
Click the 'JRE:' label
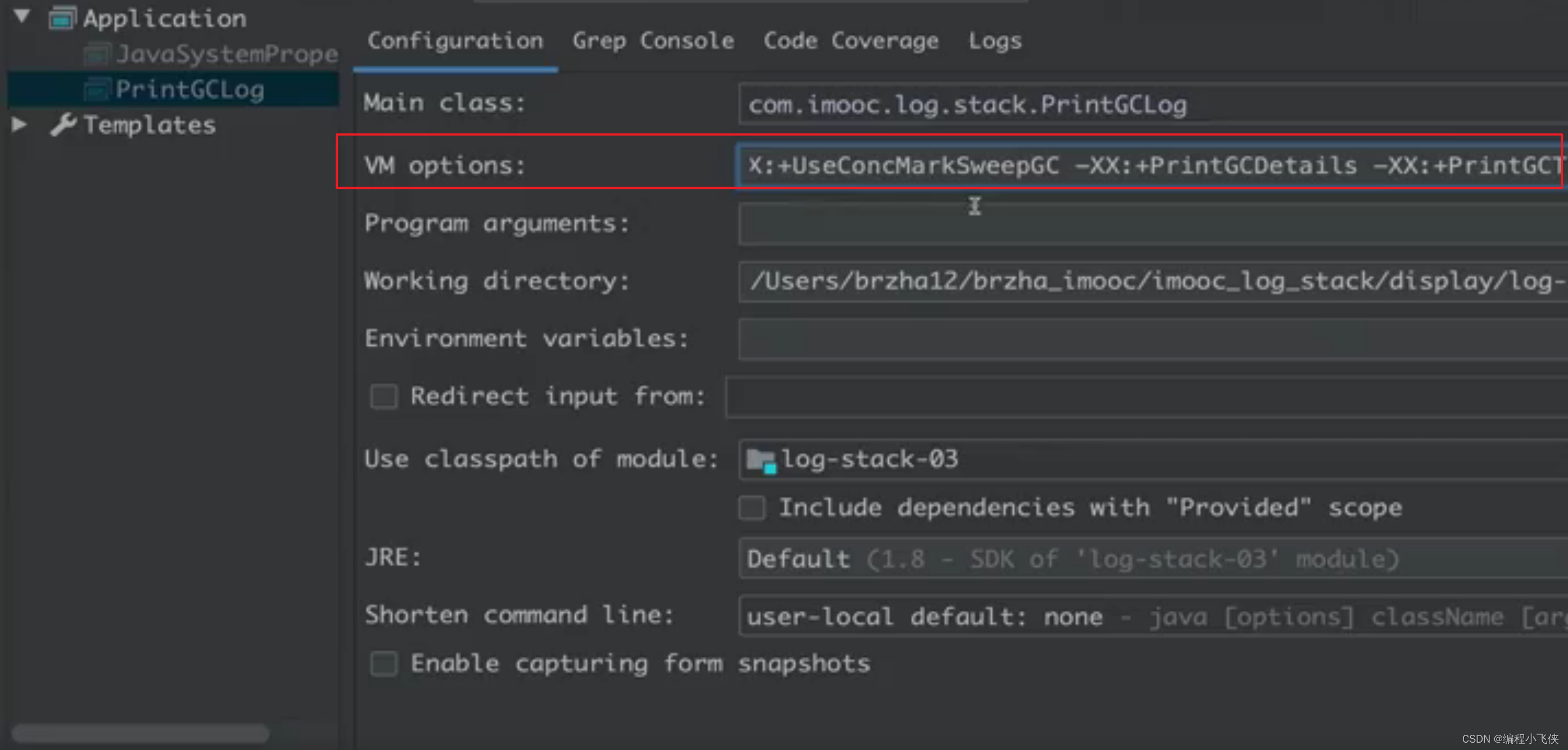[x=393, y=558]
